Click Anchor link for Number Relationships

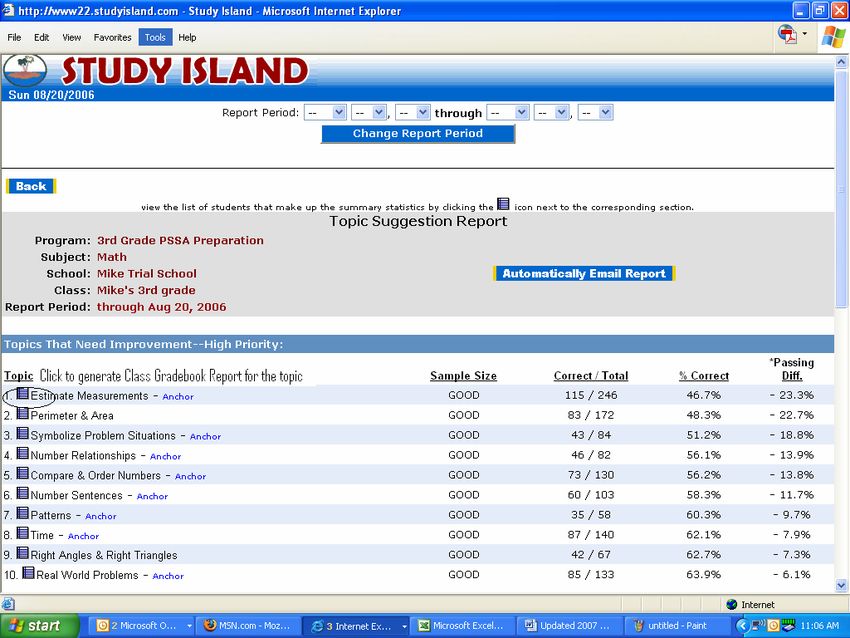(x=165, y=456)
